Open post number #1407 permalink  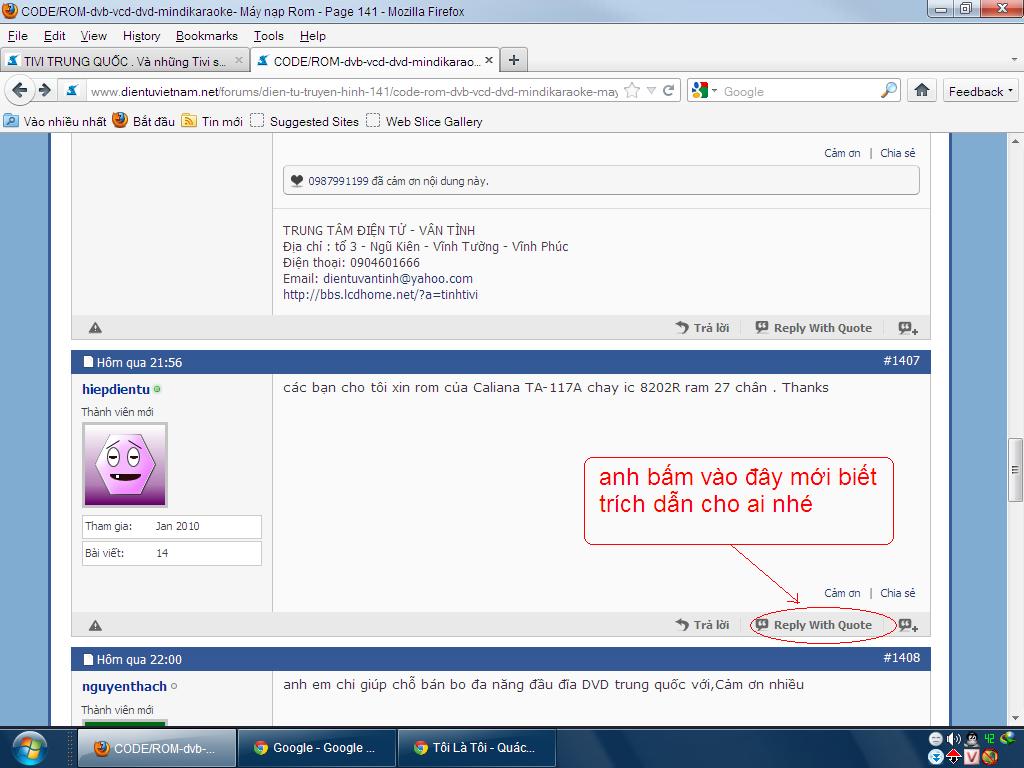click(901, 360)
